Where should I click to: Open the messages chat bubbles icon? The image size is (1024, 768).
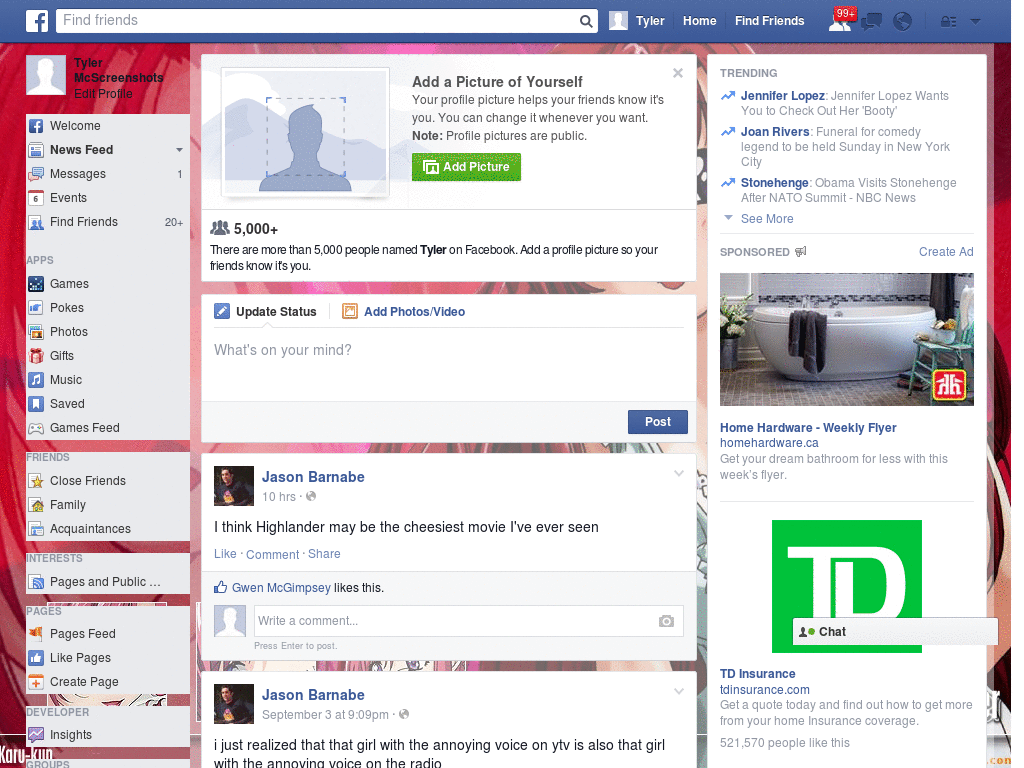coord(871,22)
